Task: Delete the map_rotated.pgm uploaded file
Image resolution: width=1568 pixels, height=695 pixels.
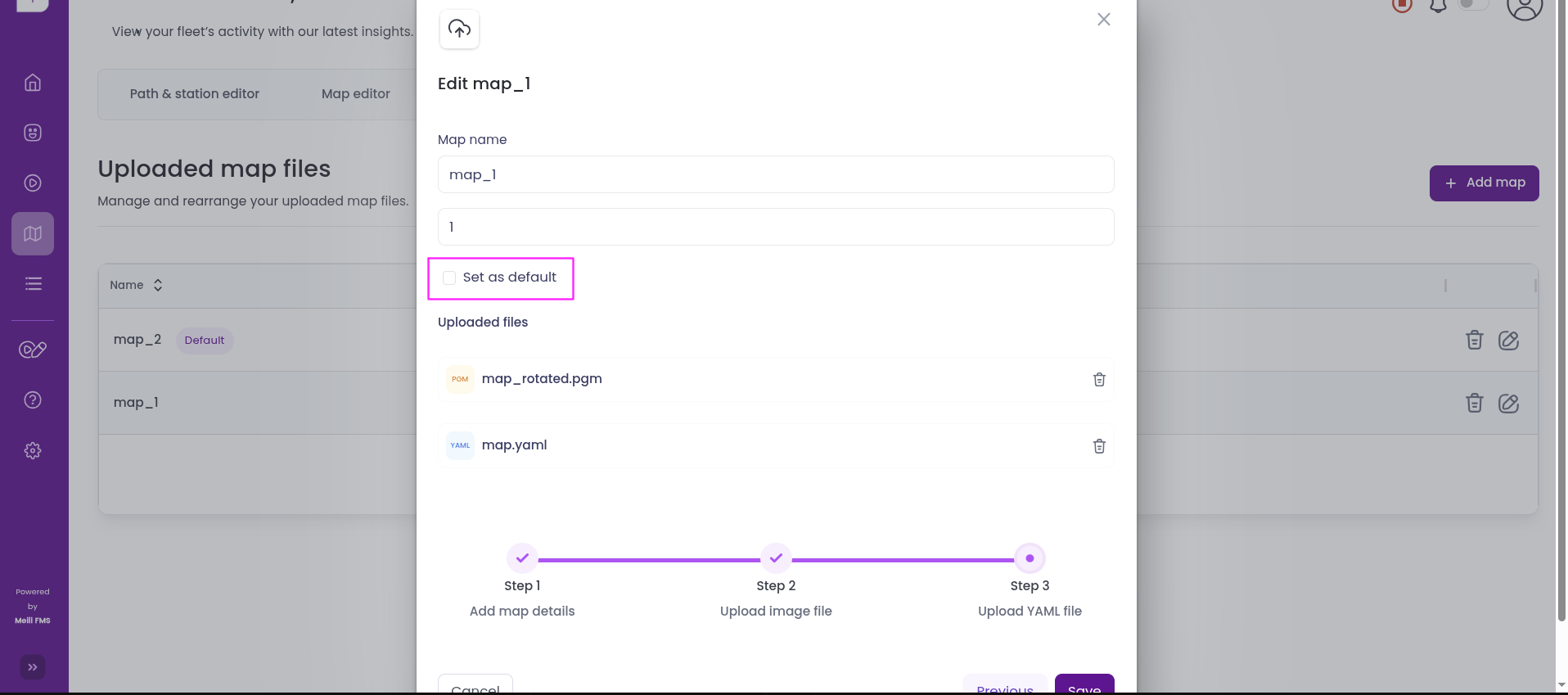Action: 1099,380
